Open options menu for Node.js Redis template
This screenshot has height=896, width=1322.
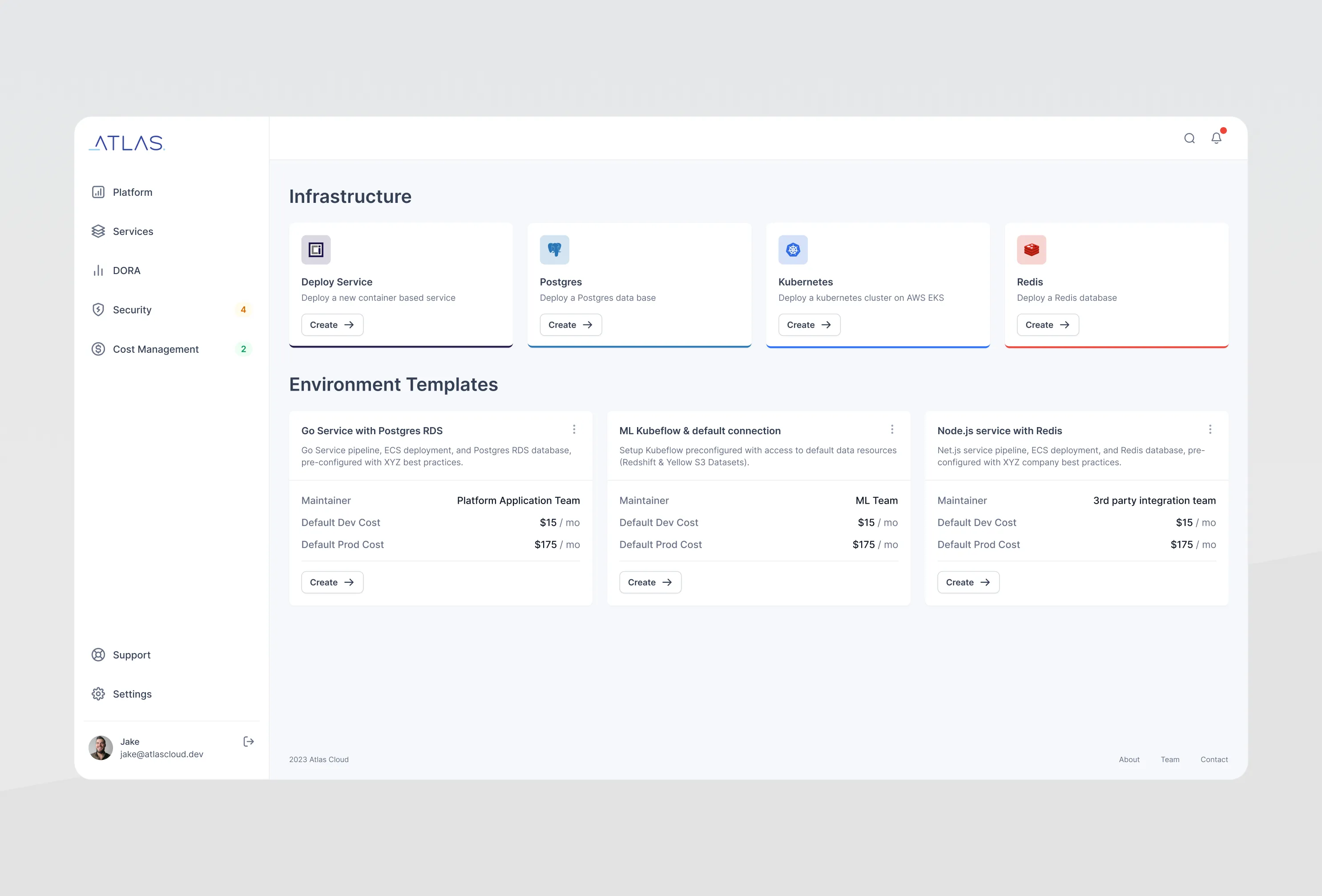[1210, 429]
